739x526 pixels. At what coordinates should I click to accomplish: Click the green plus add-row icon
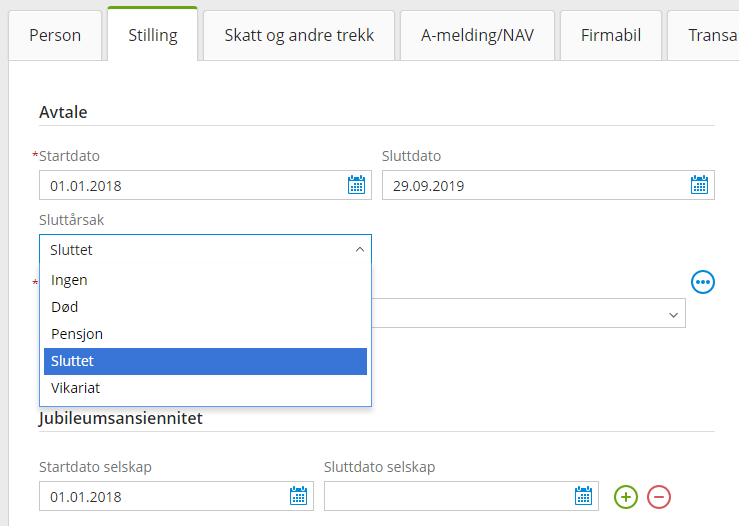pyautogui.click(x=626, y=496)
